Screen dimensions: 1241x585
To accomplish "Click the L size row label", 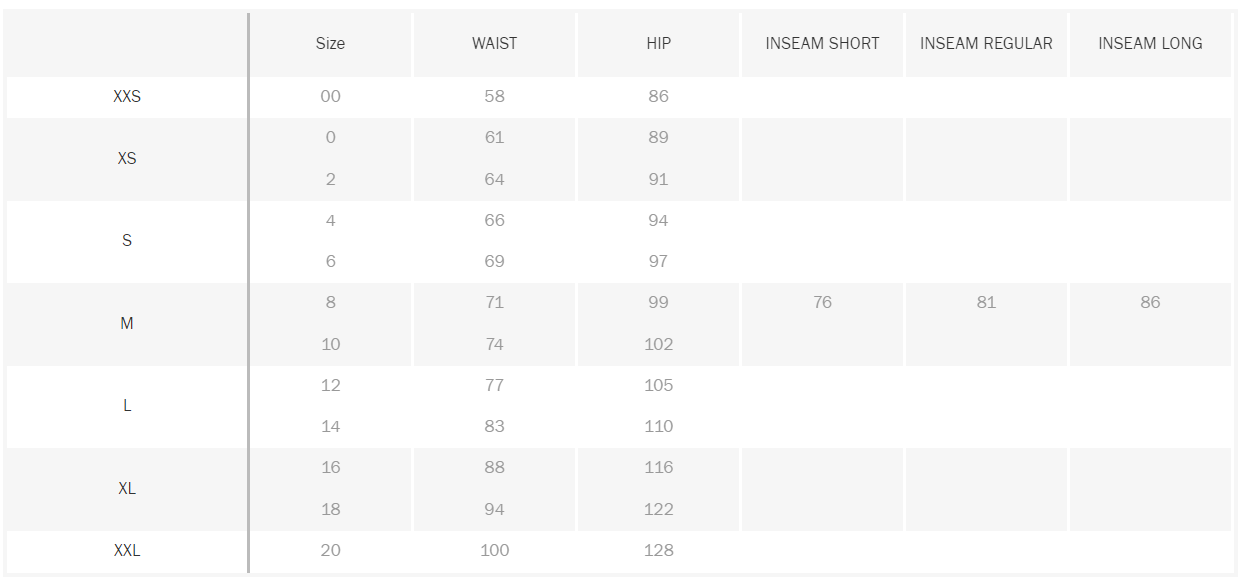I will tap(127, 406).
